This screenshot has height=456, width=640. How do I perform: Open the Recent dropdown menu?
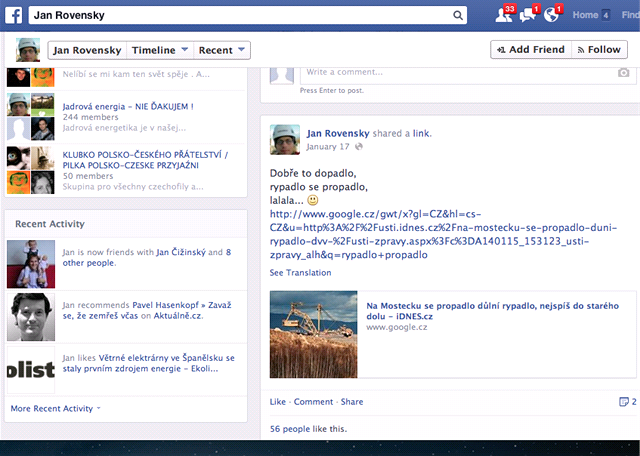coord(221,50)
